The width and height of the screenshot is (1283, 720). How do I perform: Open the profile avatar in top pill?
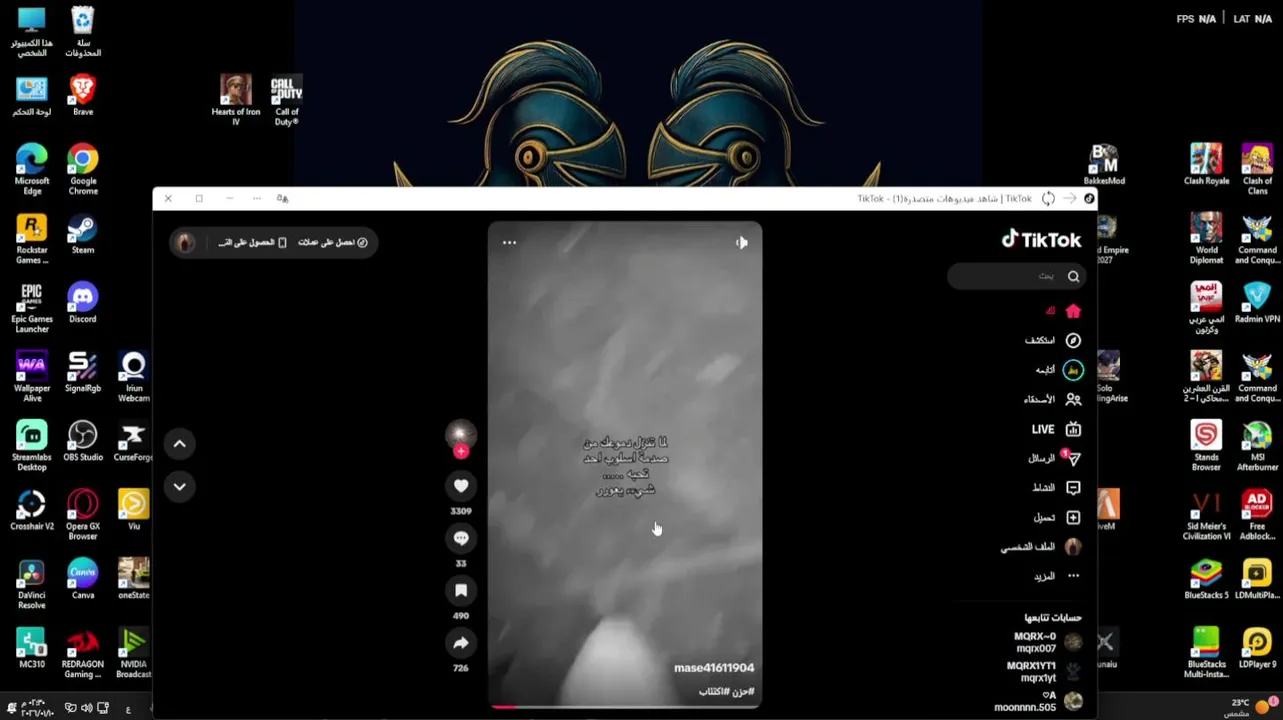pos(185,242)
